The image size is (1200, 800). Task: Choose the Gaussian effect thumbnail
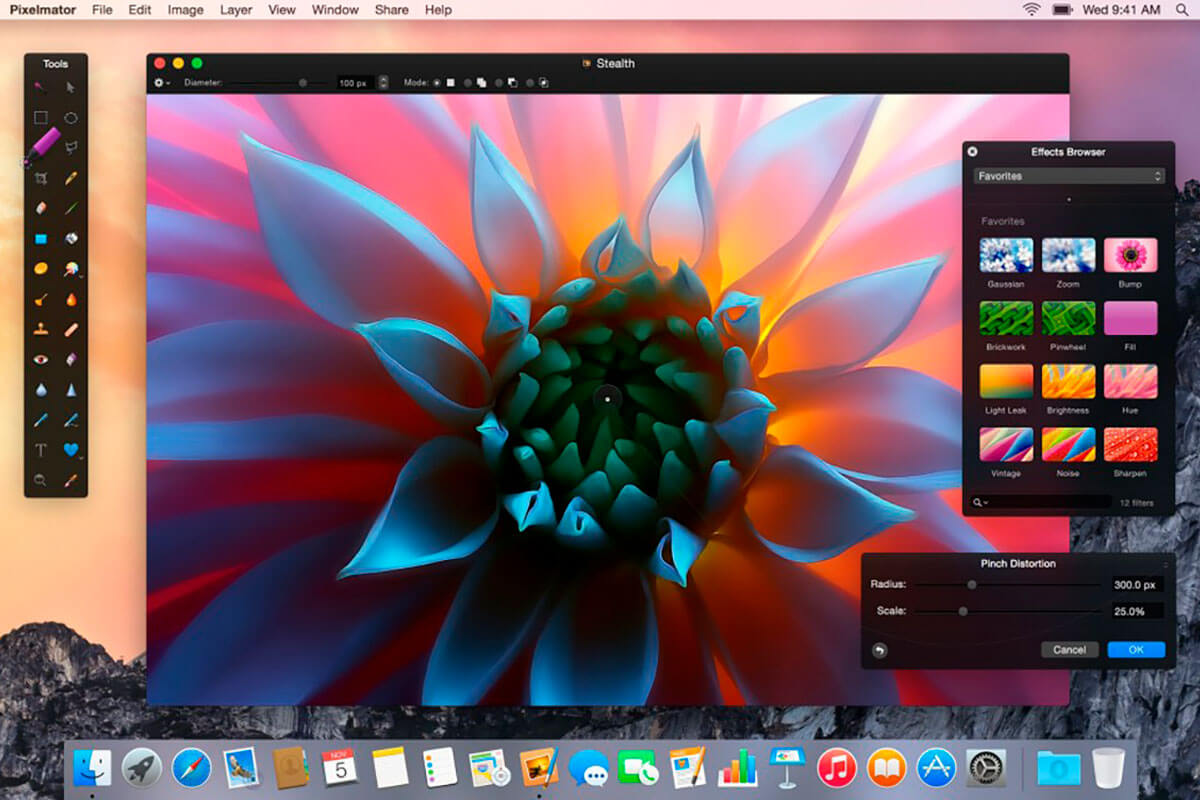1006,255
